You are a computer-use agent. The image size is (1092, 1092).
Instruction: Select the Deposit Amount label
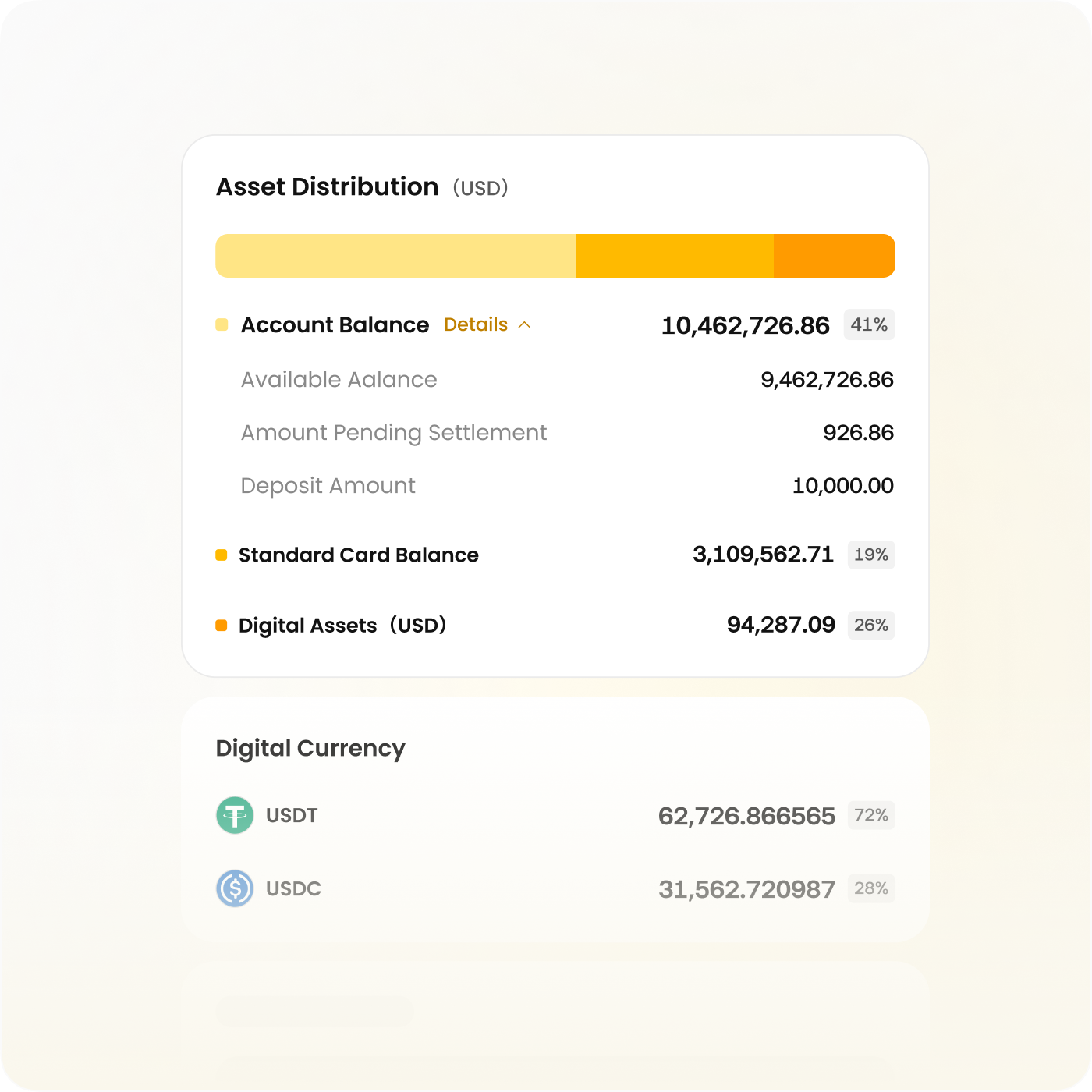tap(328, 485)
